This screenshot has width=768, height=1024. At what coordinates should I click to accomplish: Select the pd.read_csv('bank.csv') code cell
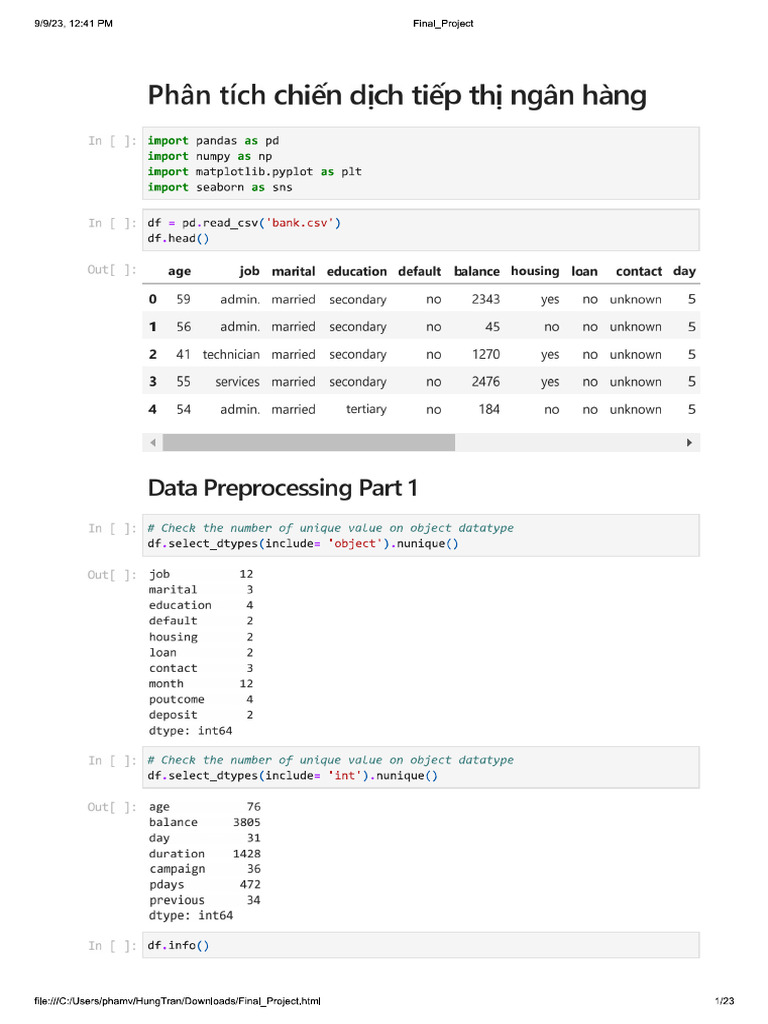(421, 230)
